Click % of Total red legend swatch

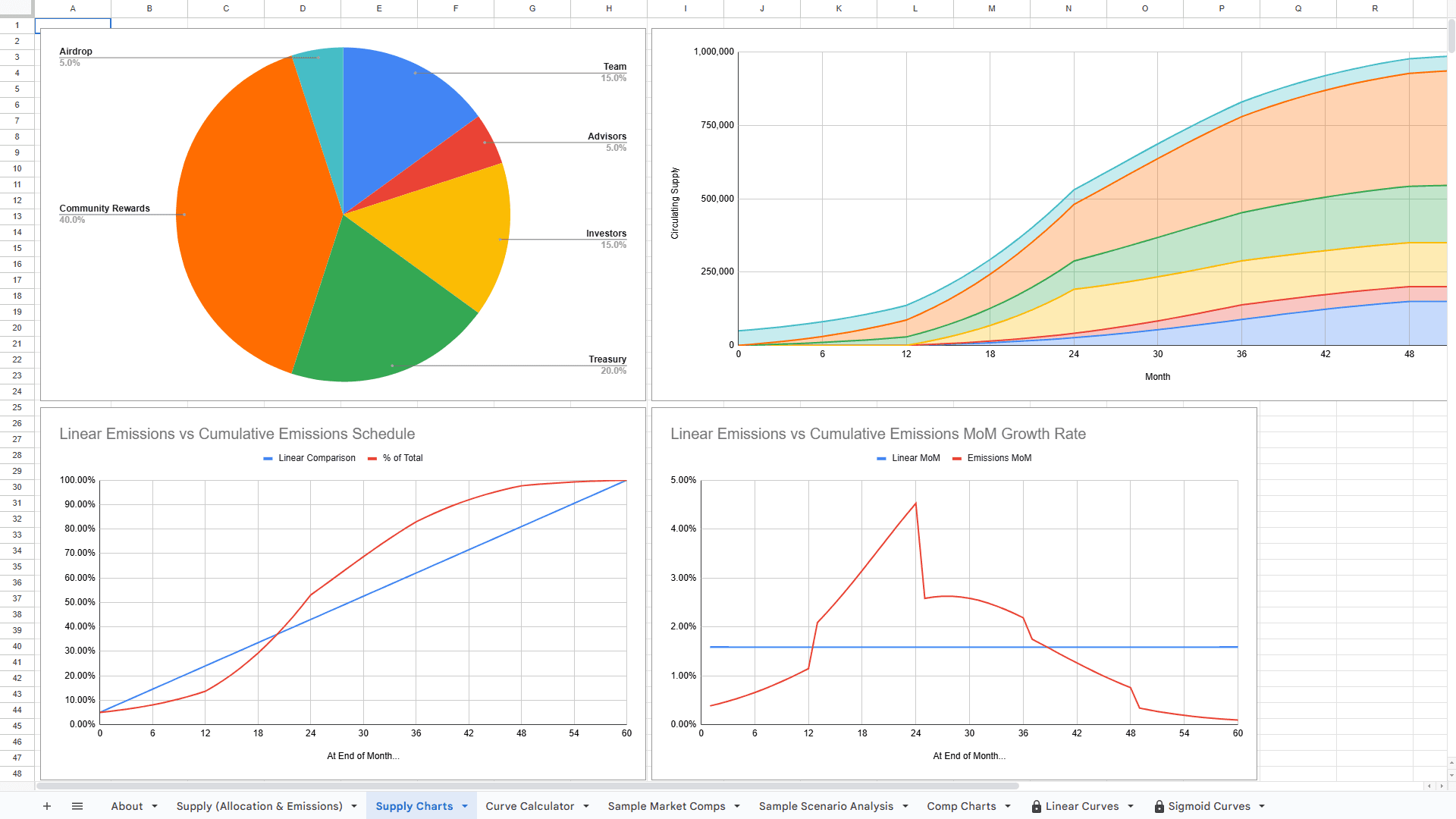coord(372,459)
